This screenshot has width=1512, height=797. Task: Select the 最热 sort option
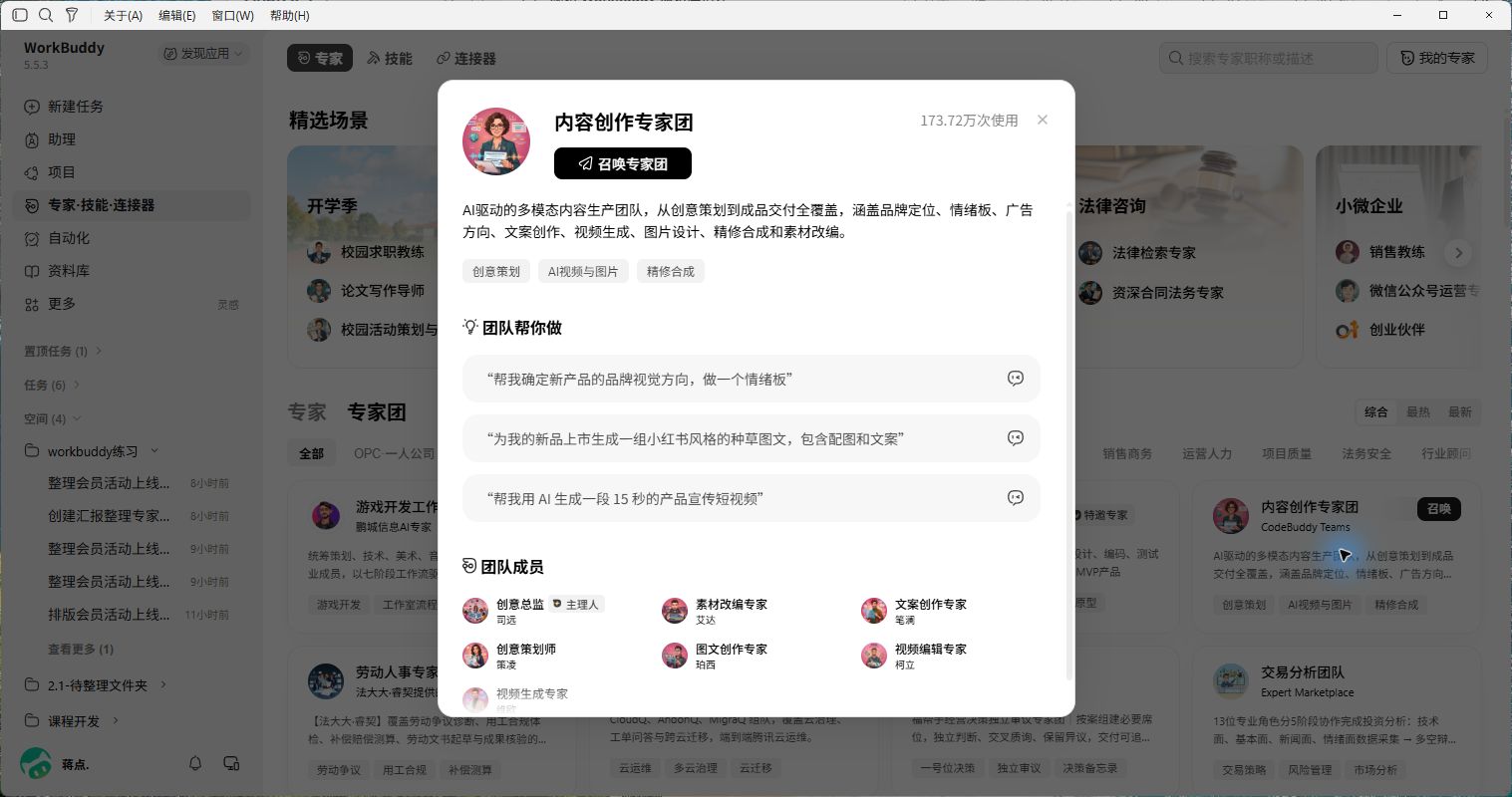[1418, 411]
